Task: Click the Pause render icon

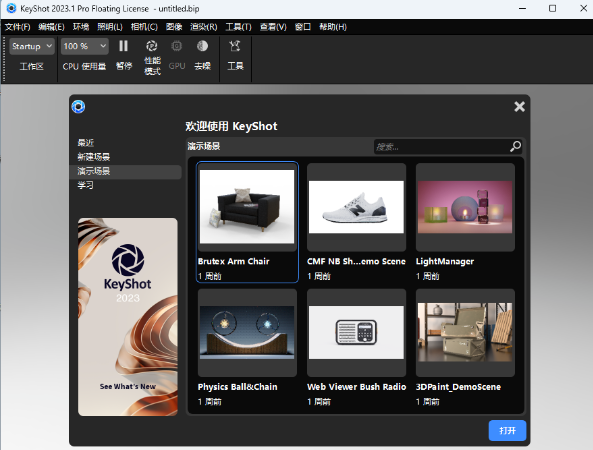Action: 124,46
